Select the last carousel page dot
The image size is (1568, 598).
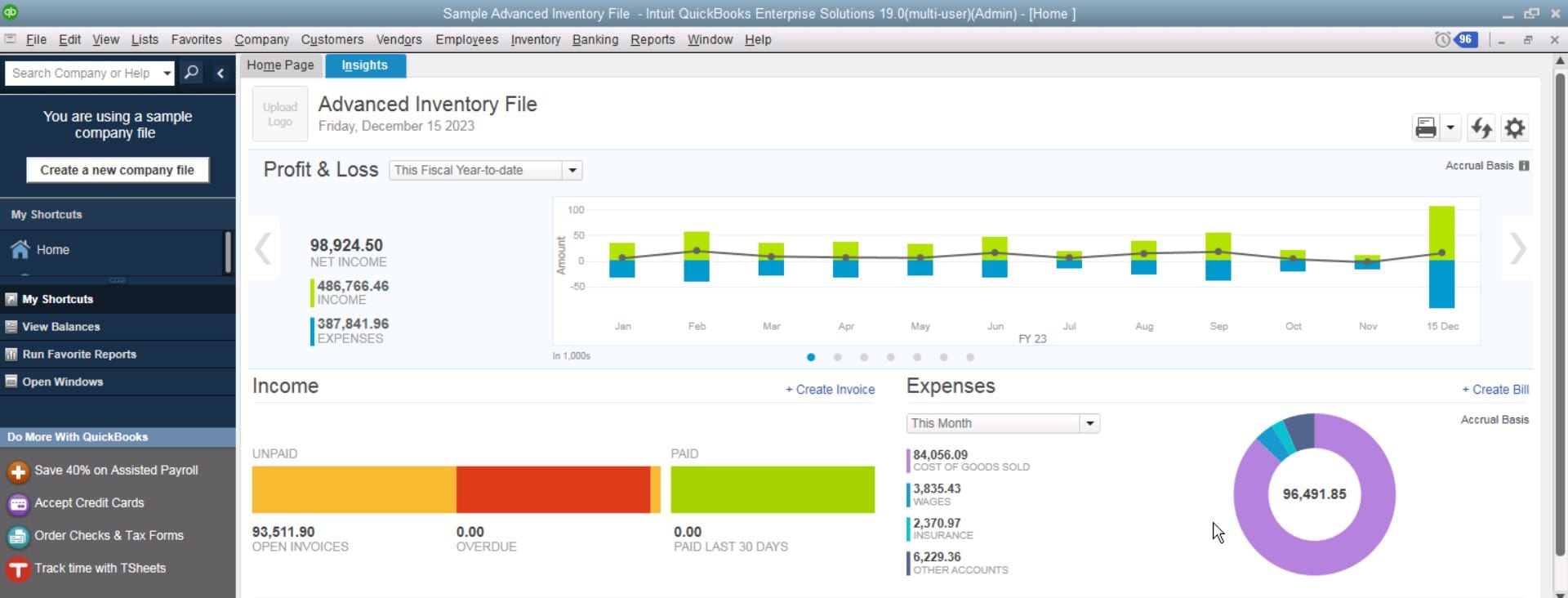tap(970, 357)
